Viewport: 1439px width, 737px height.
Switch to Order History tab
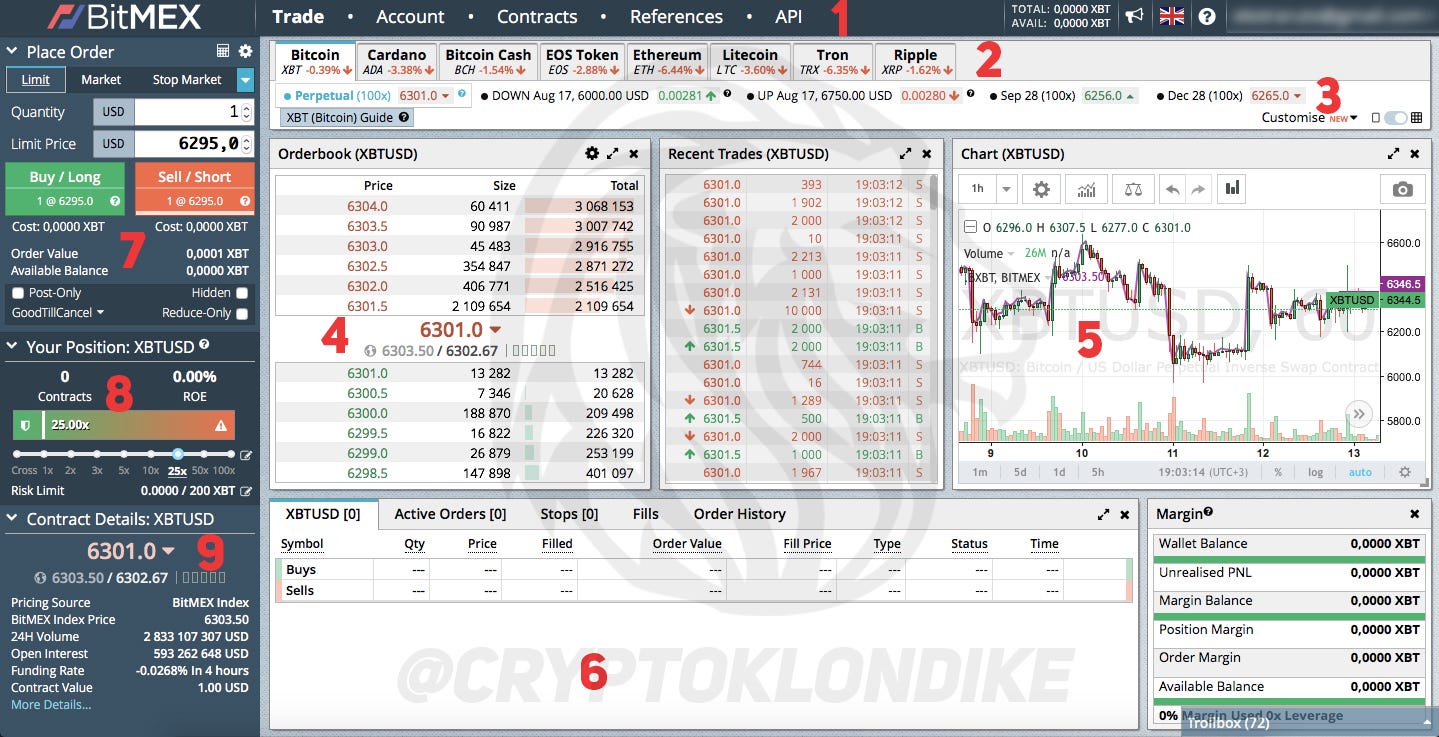[740, 514]
